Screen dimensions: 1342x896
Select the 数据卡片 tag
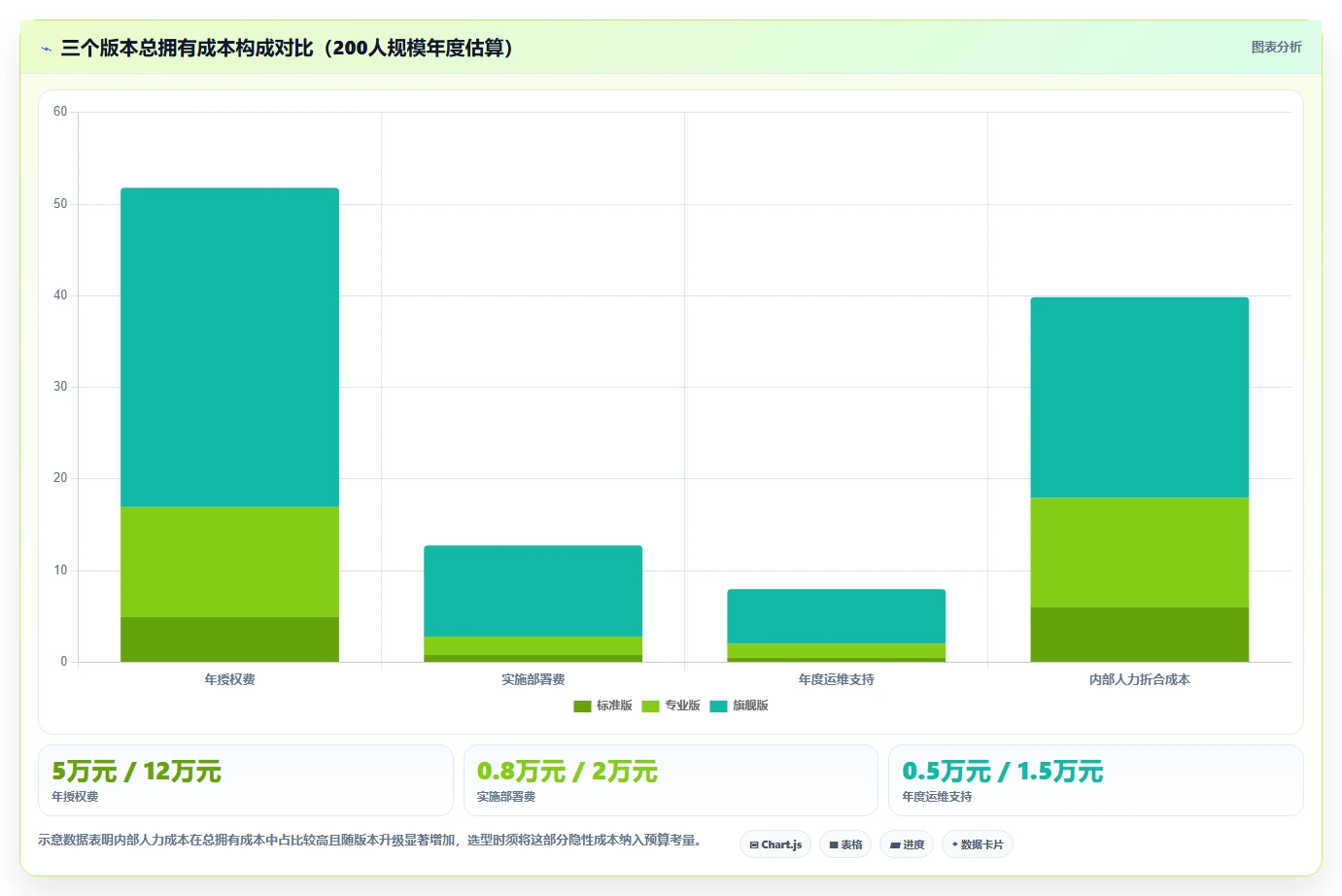point(978,844)
